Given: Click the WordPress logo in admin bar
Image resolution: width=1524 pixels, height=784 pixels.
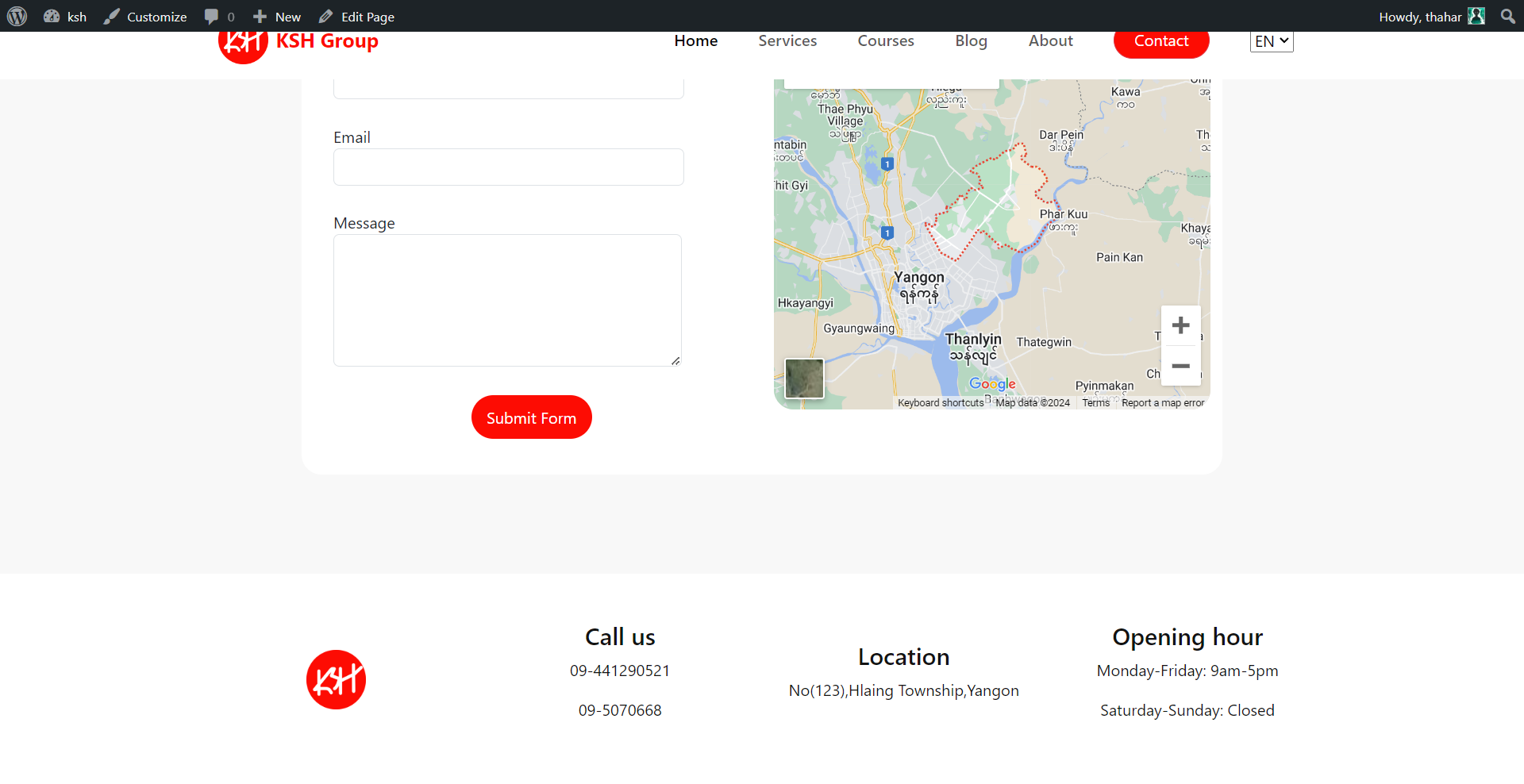Looking at the screenshot, I should click(17, 17).
